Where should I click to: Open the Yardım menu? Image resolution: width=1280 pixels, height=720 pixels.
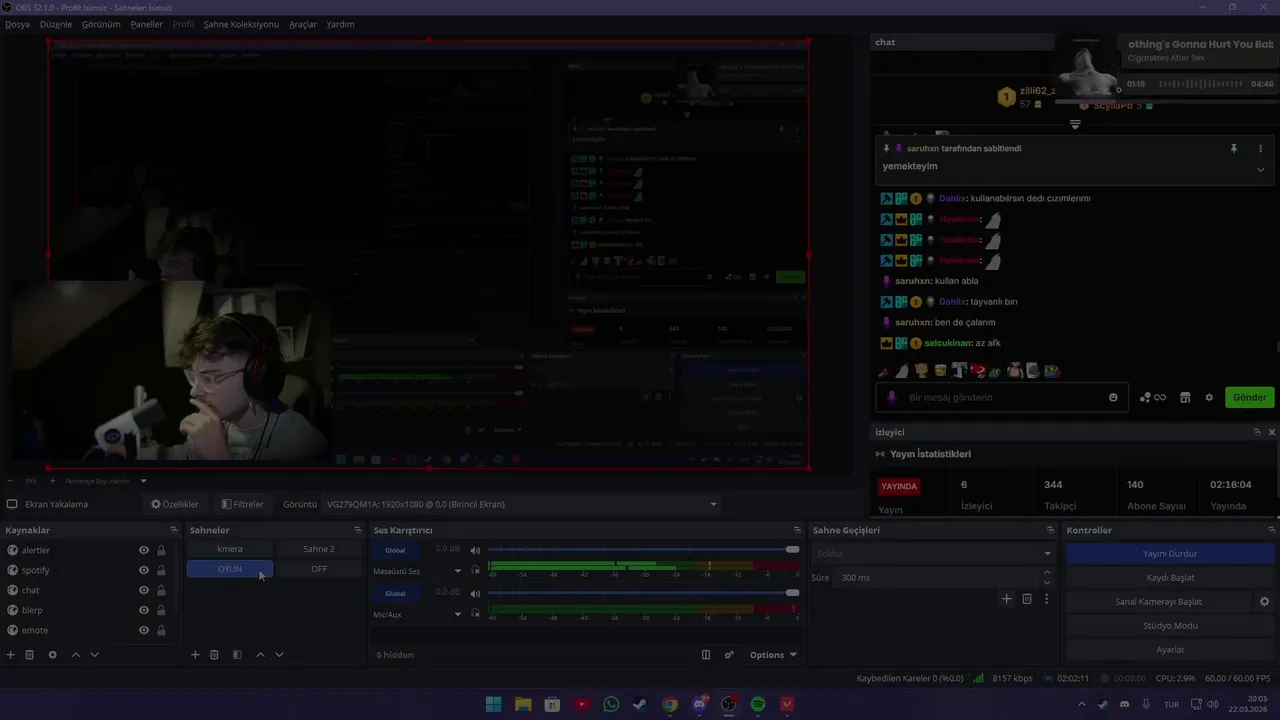click(340, 24)
